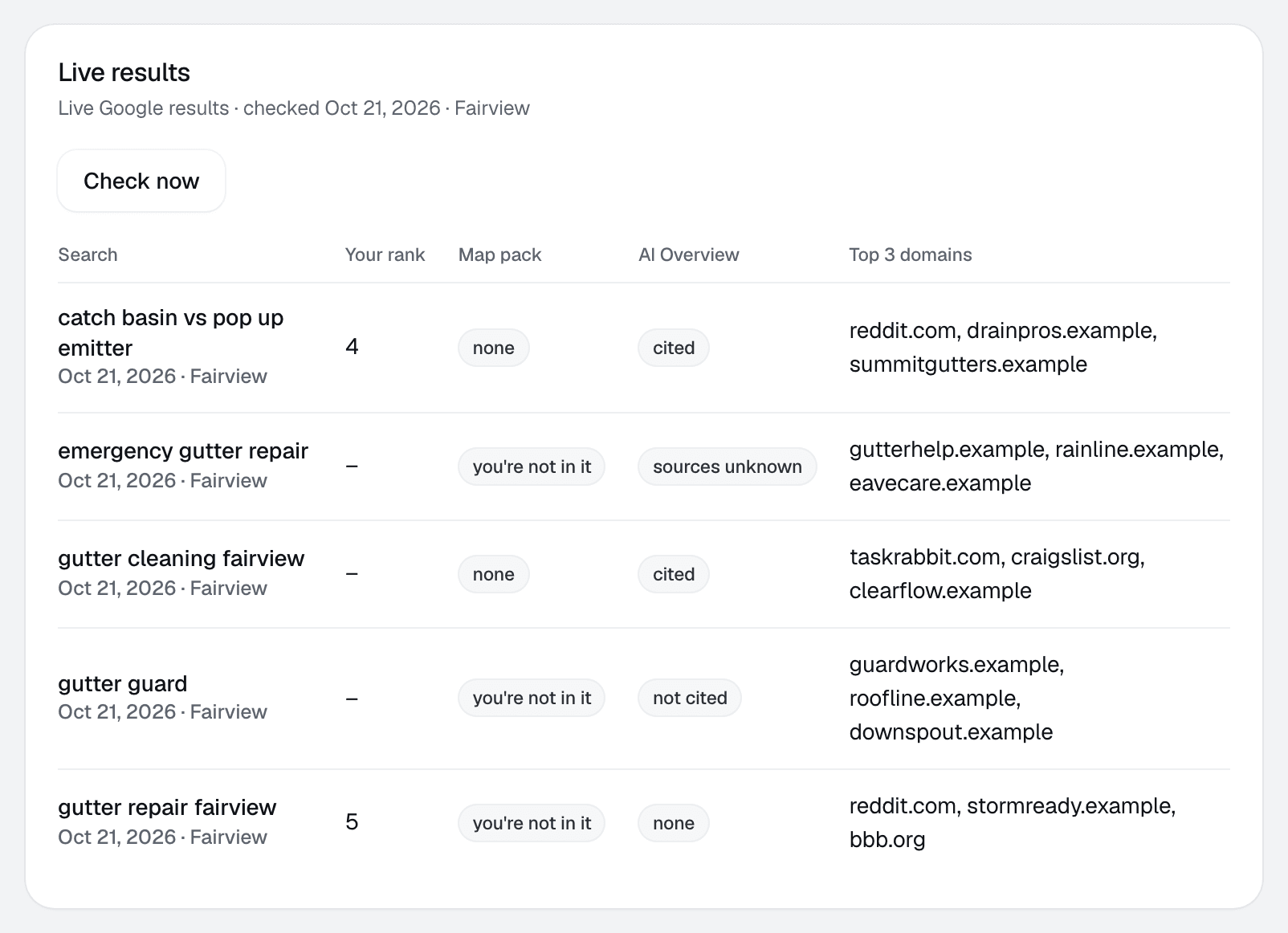Click 'you're not in it' badge for gutter guard
The image size is (1288, 933).
pyautogui.click(x=532, y=698)
